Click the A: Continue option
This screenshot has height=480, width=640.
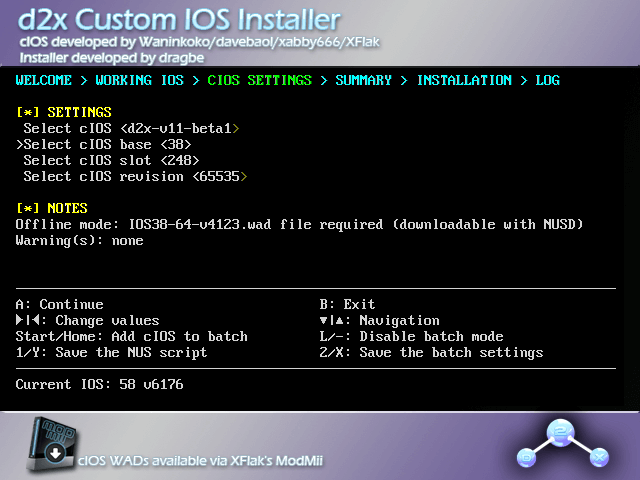[60, 304]
